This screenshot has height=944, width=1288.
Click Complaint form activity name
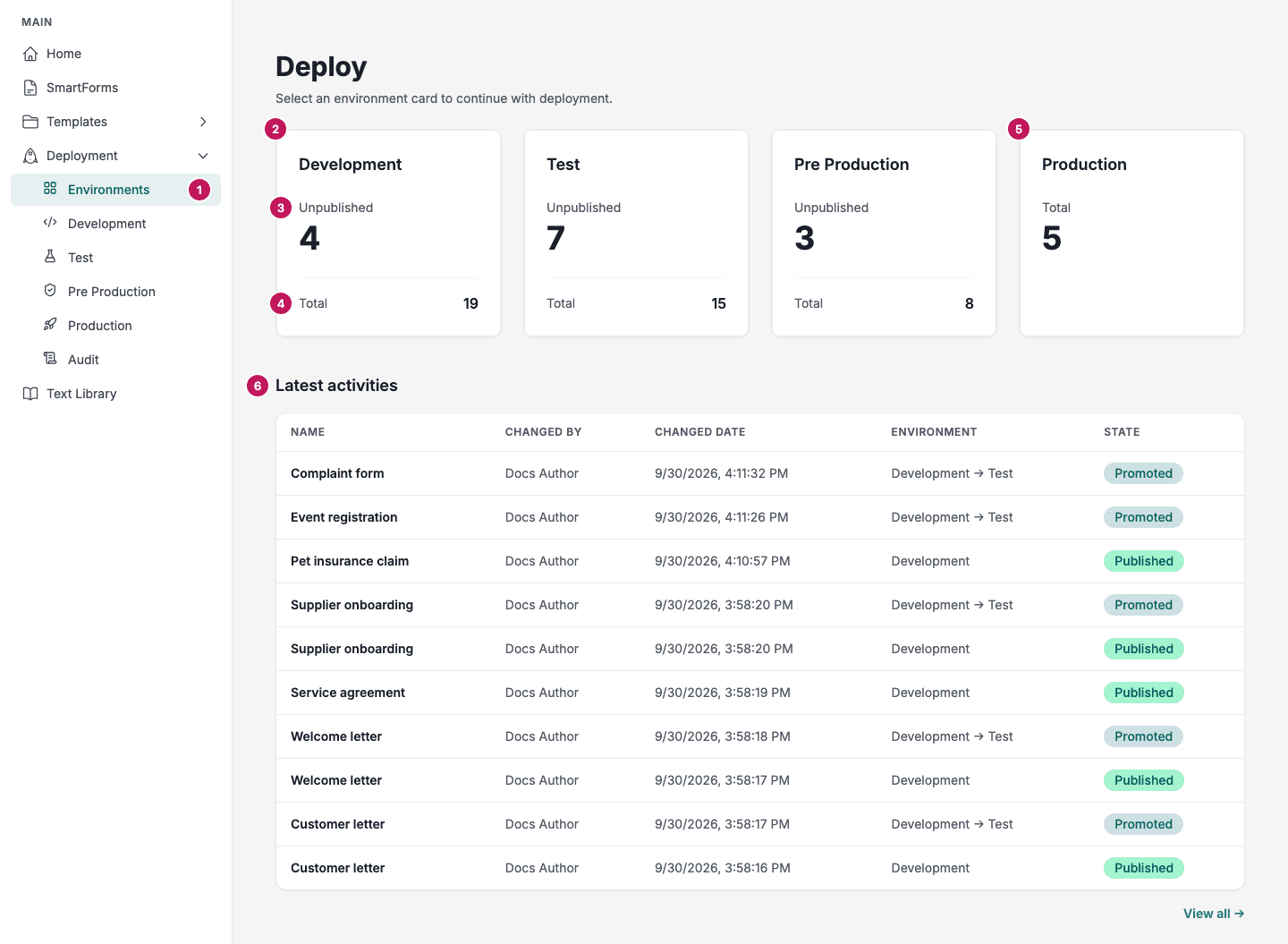[x=337, y=473]
